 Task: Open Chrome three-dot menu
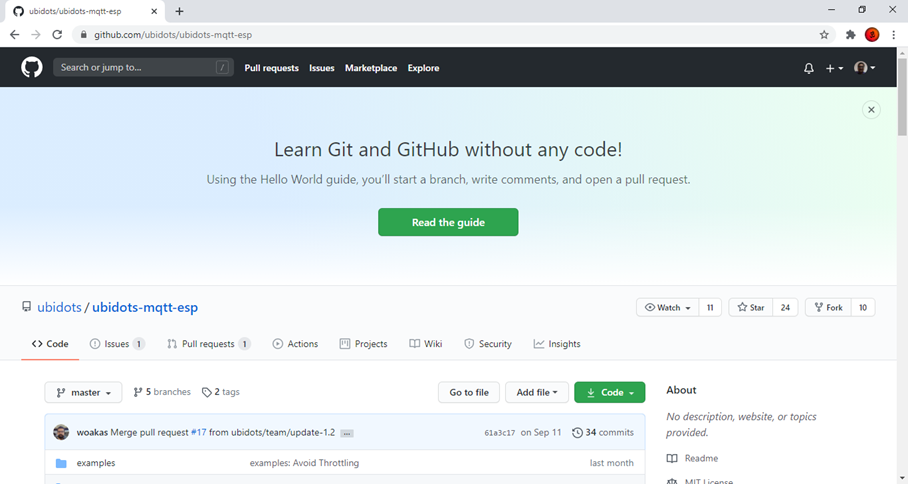pos(894,35)
